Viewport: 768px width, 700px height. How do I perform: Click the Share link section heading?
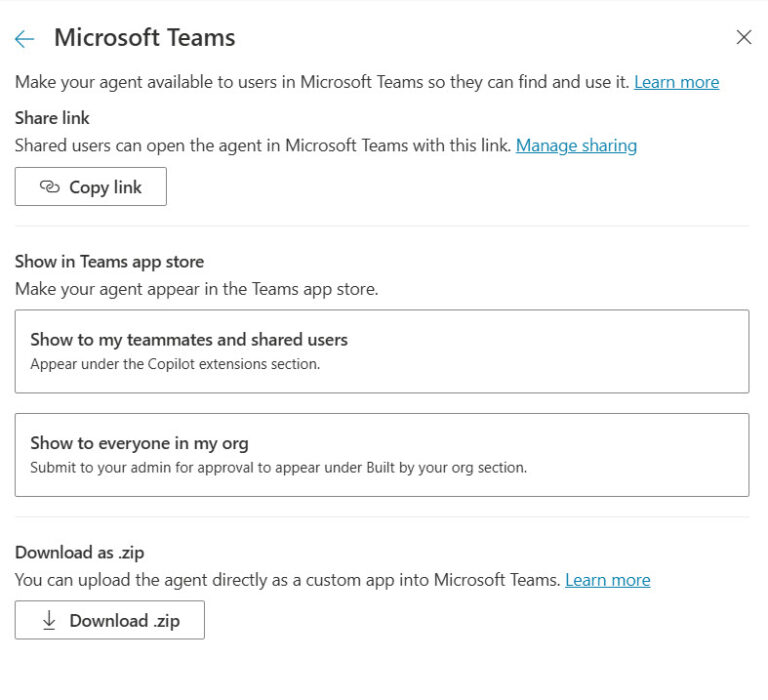(x=52, y=118)
